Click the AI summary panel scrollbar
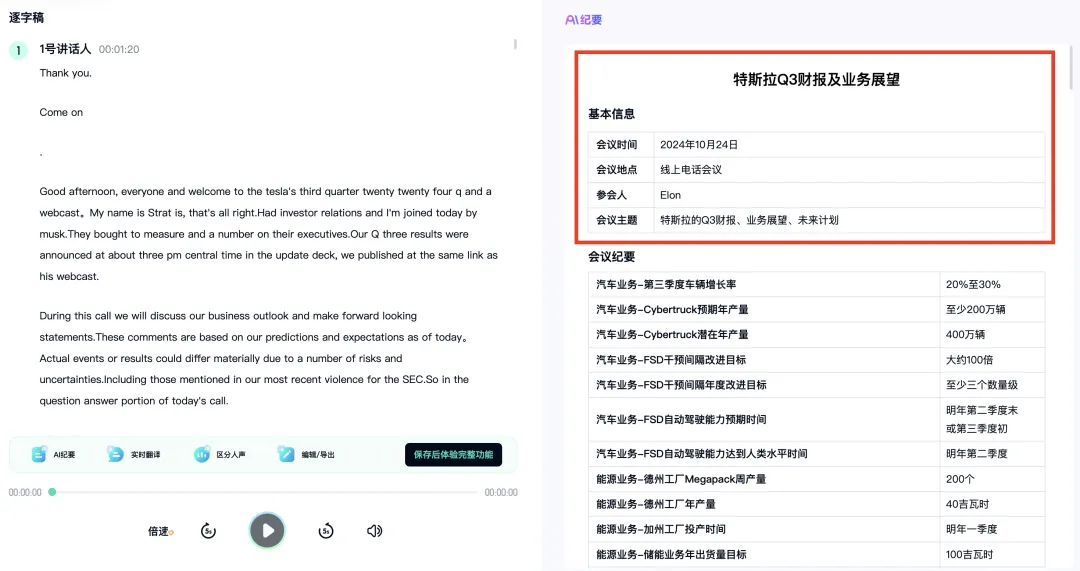Screen dimensions: 1080x571 tap(1072, 69)
